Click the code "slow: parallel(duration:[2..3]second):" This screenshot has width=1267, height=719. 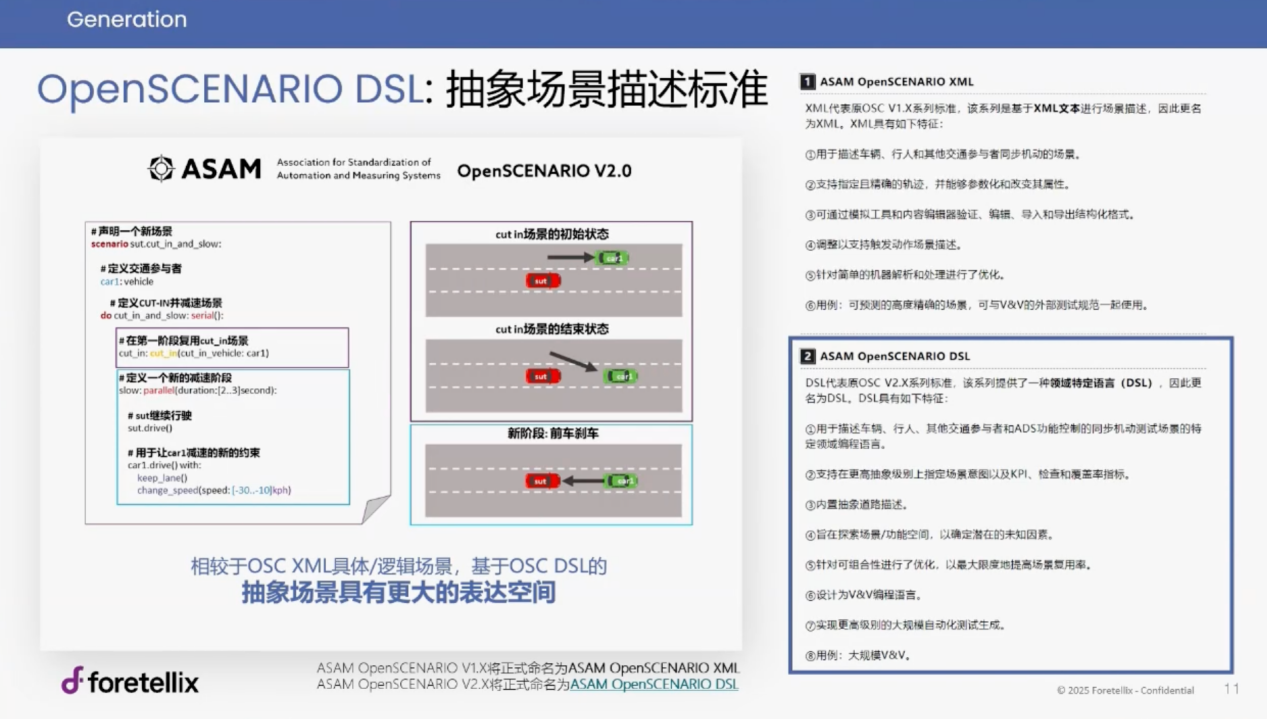click(x=198, y=390)
